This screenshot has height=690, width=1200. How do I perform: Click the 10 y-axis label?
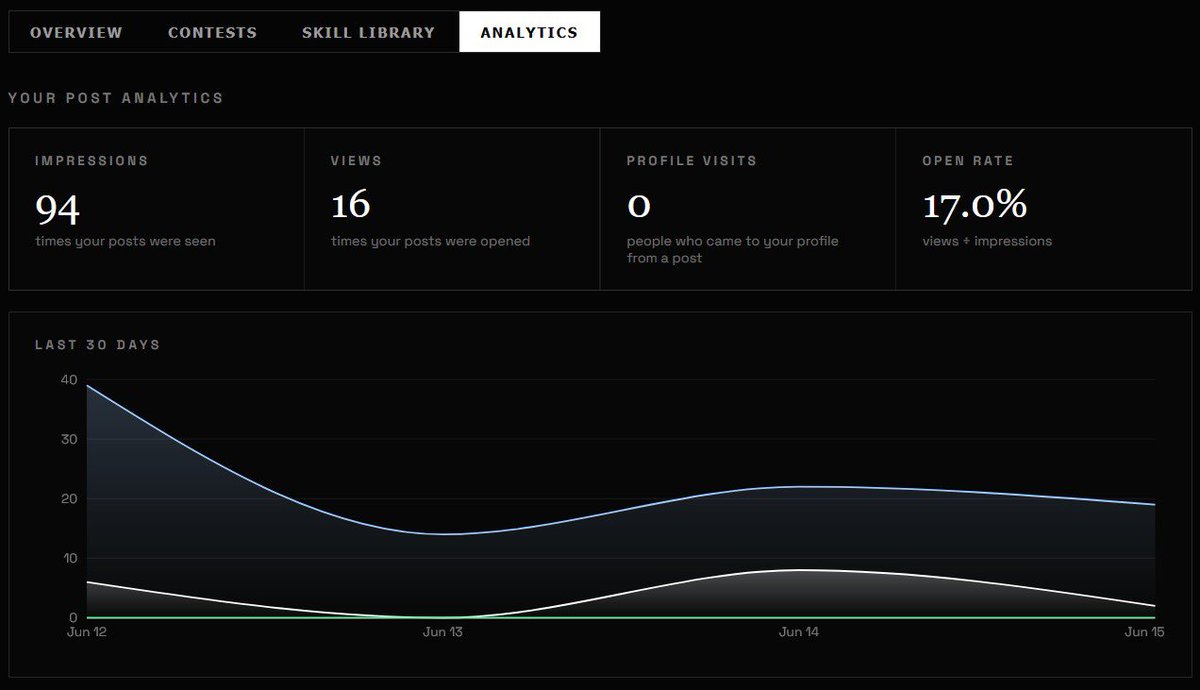(69, 558)
